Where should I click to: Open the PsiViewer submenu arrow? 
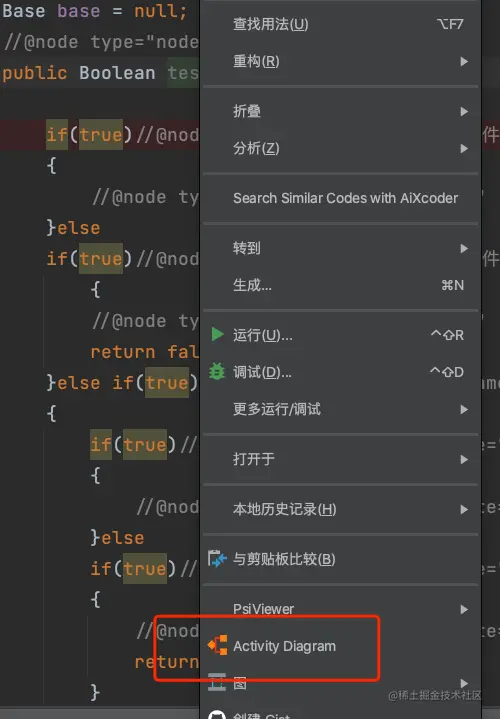pyautogui.click(x=464, y=609)
